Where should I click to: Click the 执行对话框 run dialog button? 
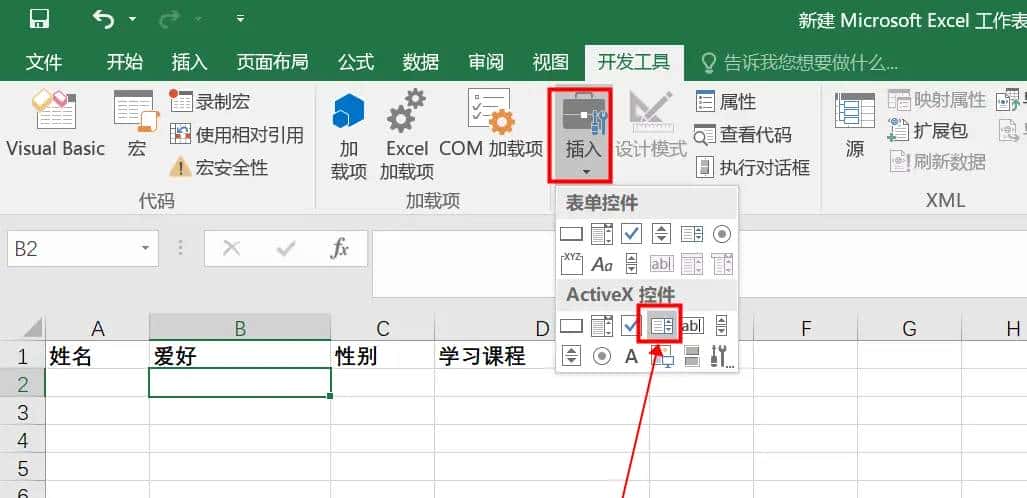753,168
